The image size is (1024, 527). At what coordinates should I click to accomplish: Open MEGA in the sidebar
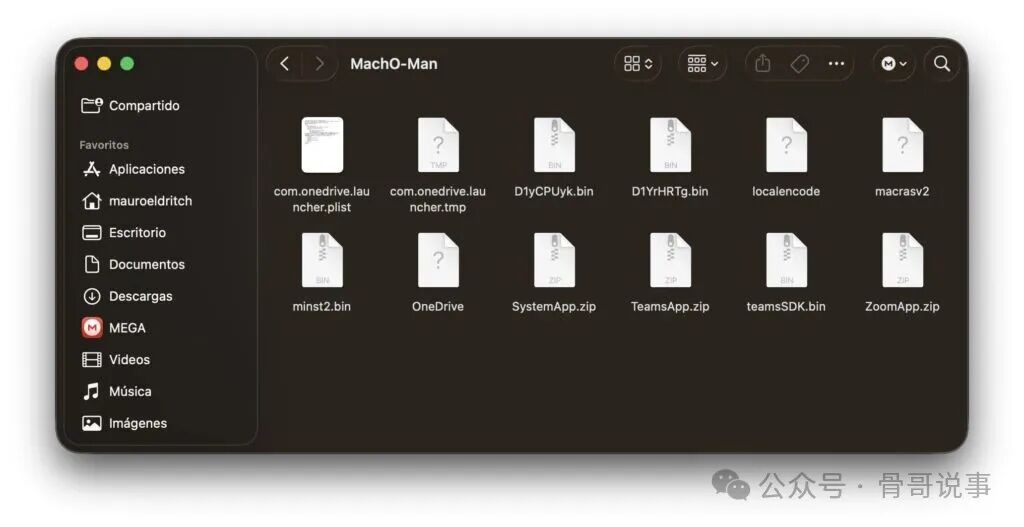coord(114,328)
